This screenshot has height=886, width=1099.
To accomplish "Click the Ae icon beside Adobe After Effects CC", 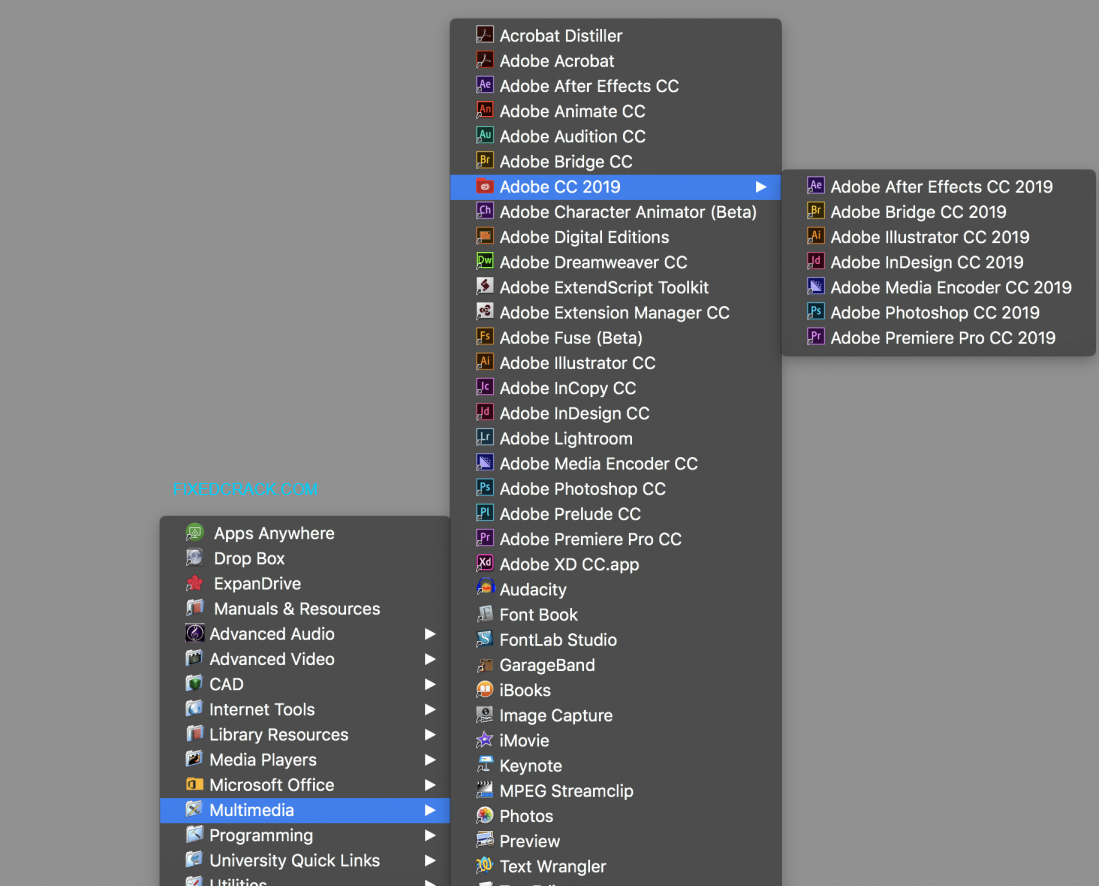I will pyautogui.click(x=484, y=85).
